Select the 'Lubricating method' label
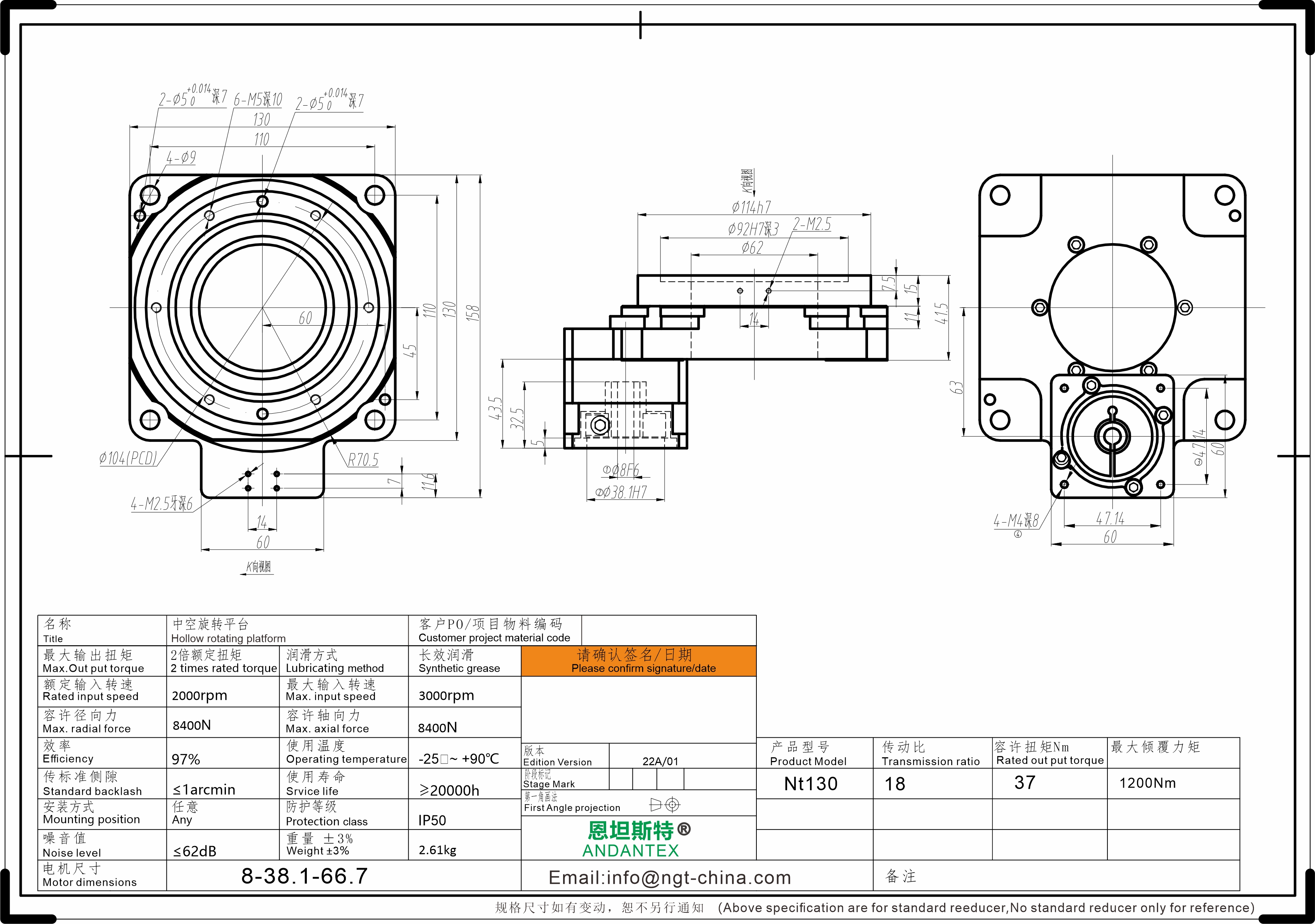The width and height of the screenshot is (1315, 924). click(335, 668)
